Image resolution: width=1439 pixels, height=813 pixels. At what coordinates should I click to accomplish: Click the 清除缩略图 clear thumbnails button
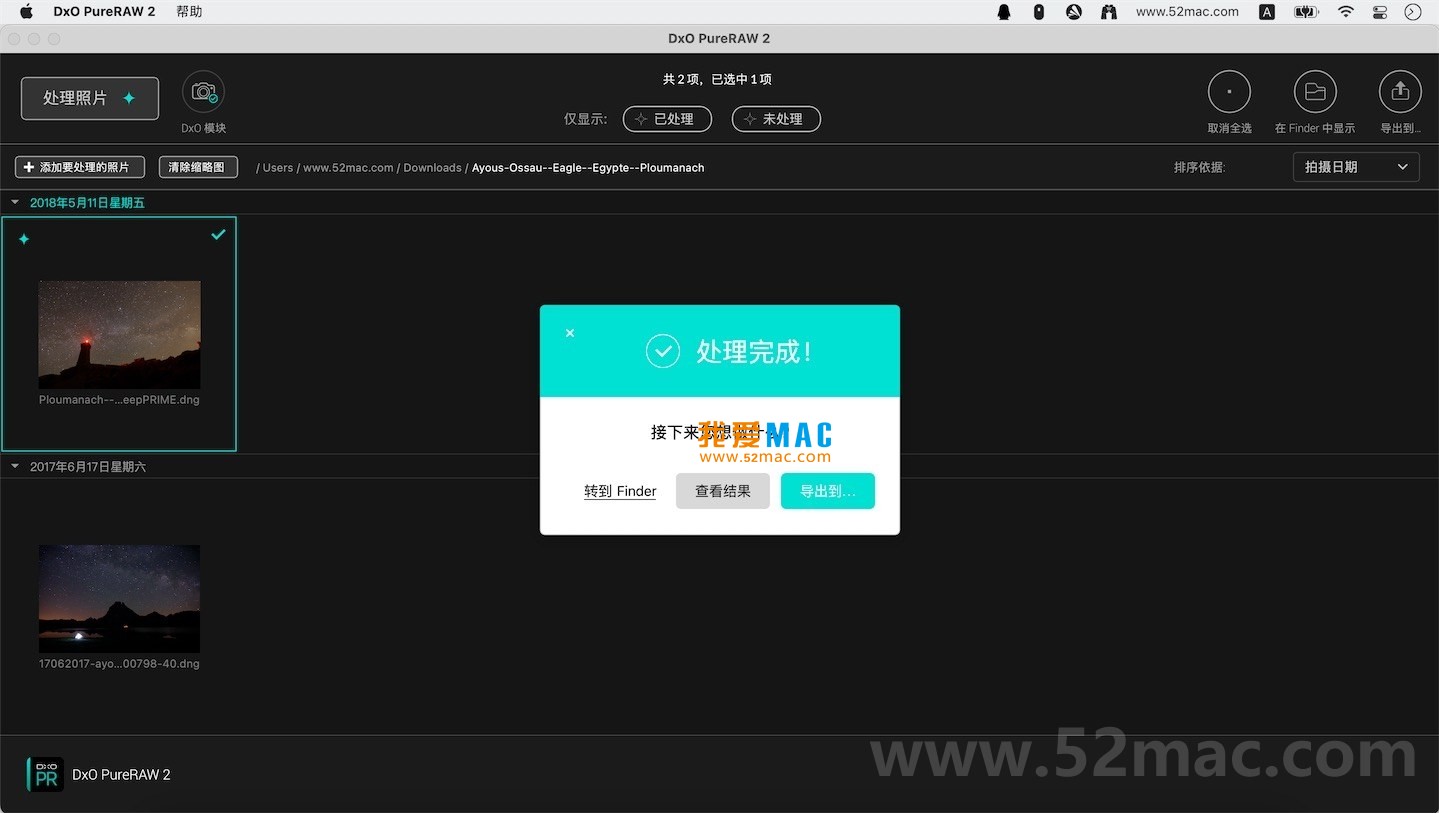pos(198,167)
